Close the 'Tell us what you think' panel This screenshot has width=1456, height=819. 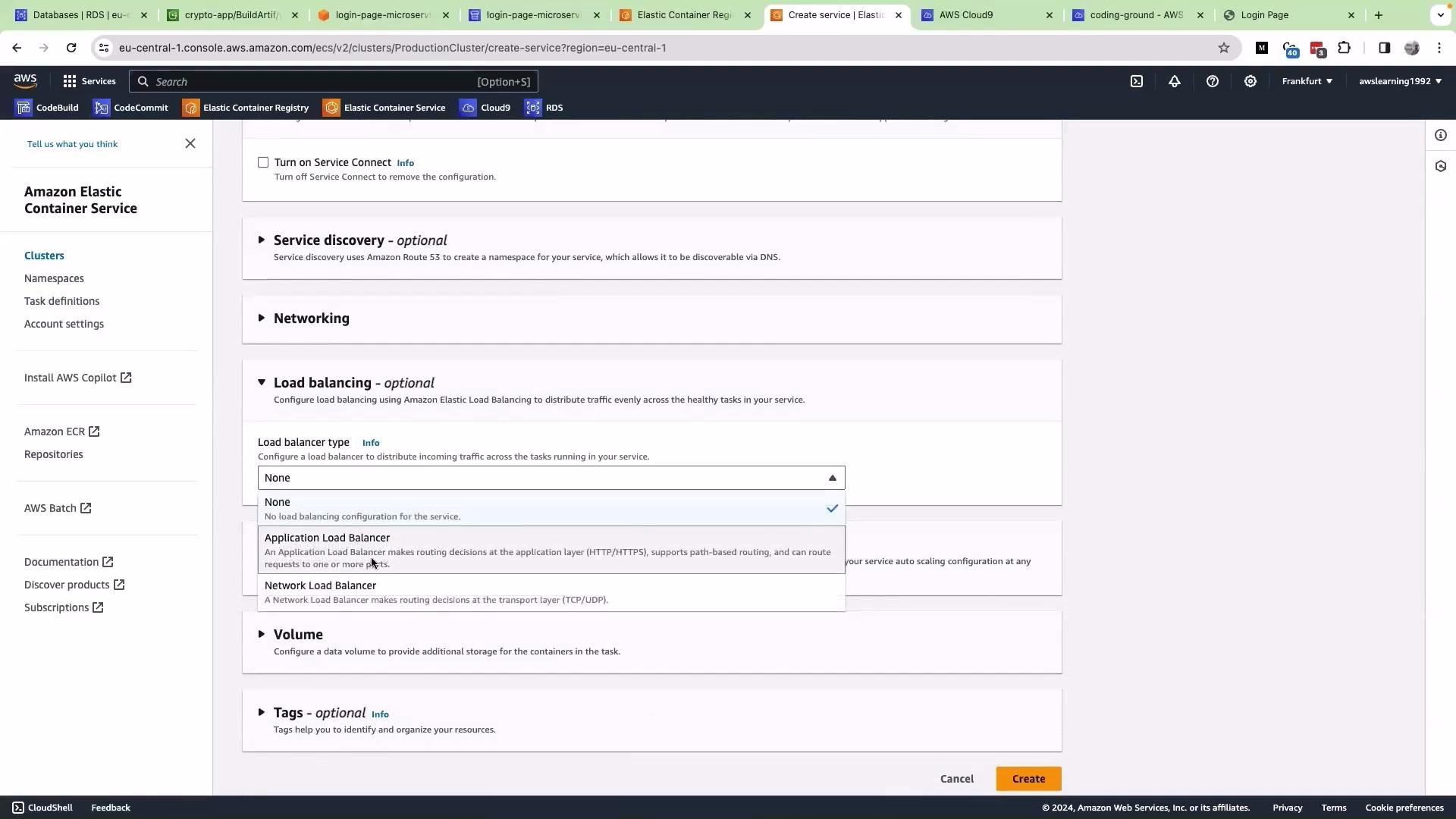190,143
